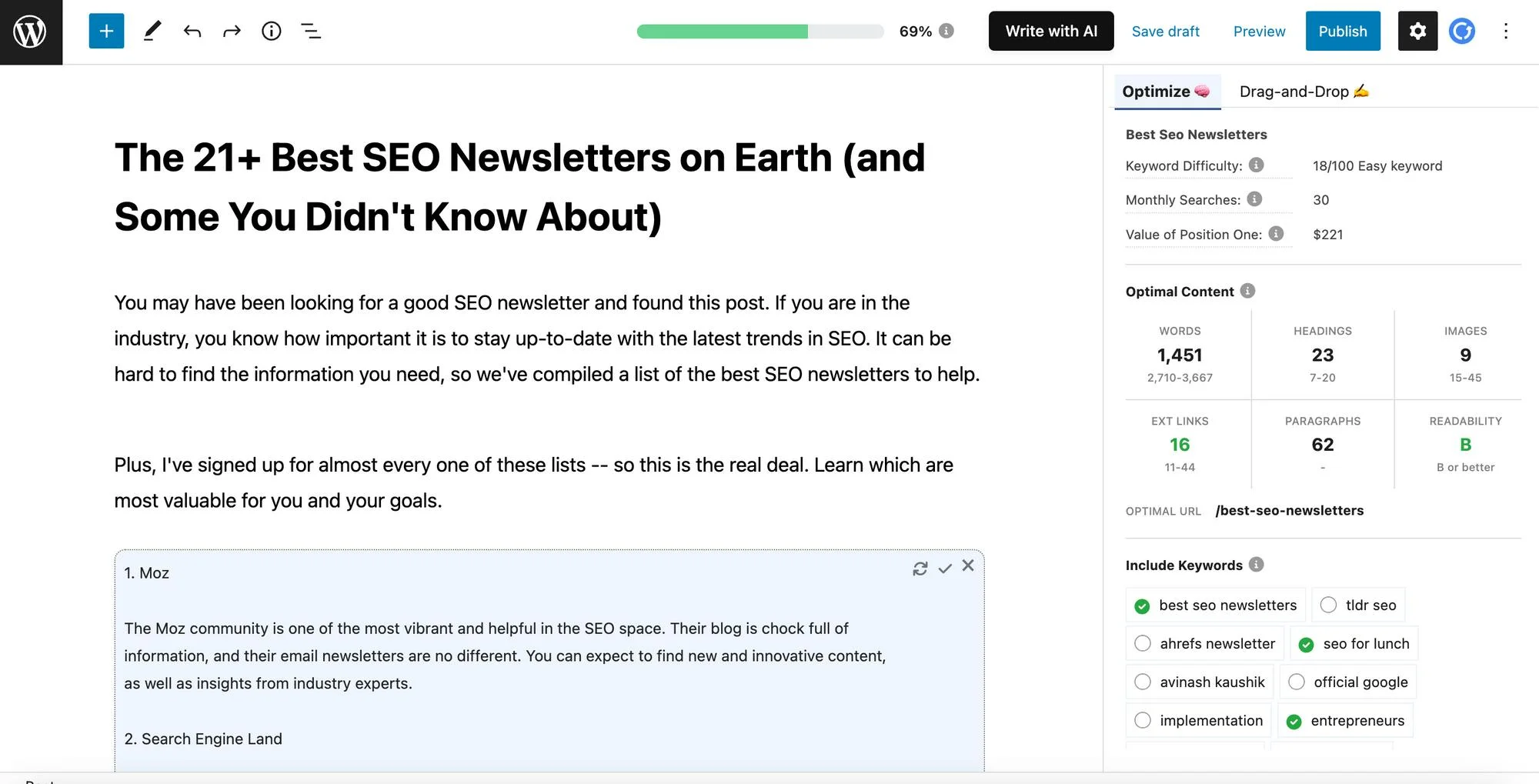Redo the last change

[232, 32]
